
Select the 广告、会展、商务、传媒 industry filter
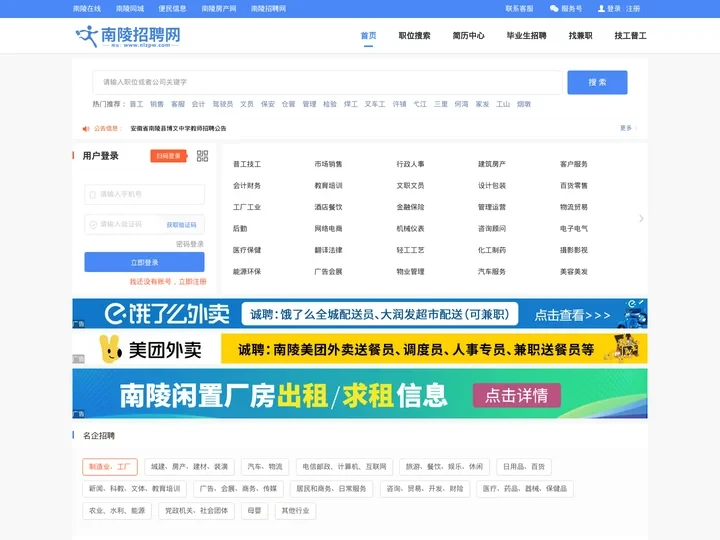[238, 489]
